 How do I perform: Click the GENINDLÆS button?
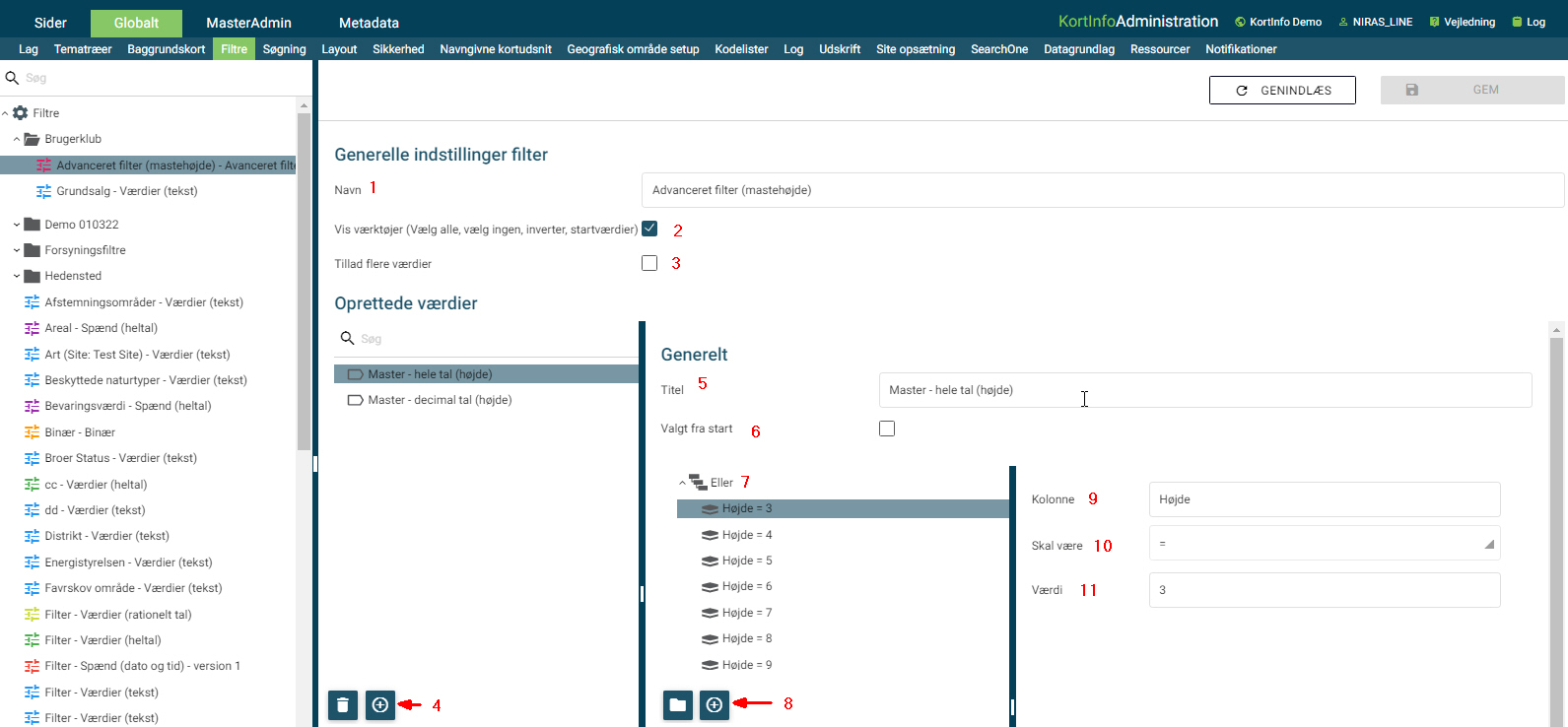[1282, 90]
